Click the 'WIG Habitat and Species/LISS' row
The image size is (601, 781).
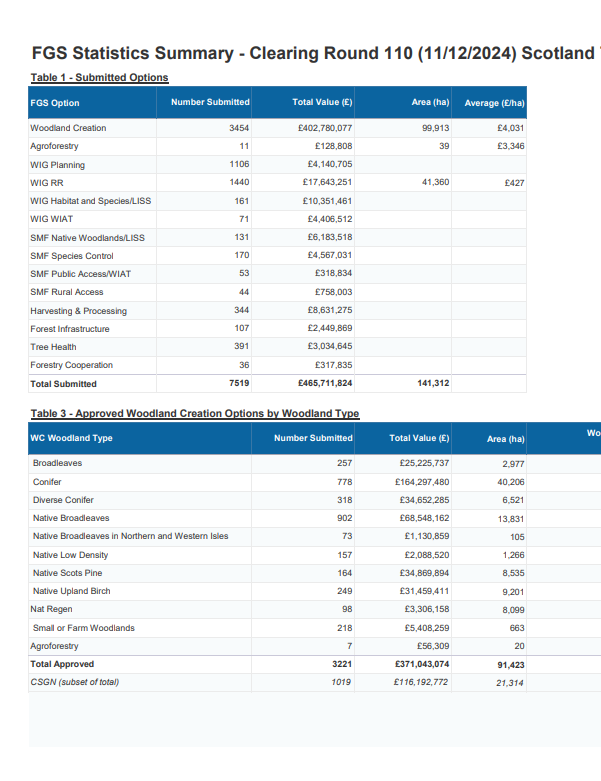(91, 201)
